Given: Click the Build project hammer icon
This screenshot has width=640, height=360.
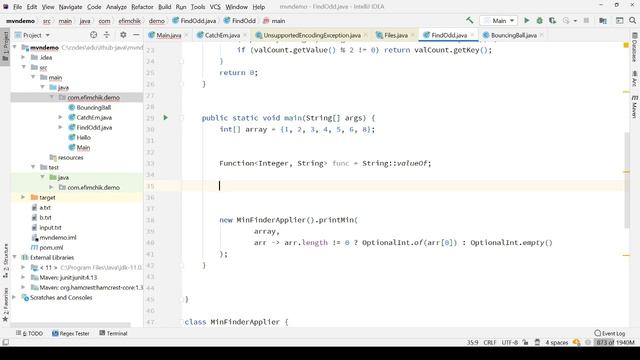Looking at the screenshot, I should [x=469, y=20].
